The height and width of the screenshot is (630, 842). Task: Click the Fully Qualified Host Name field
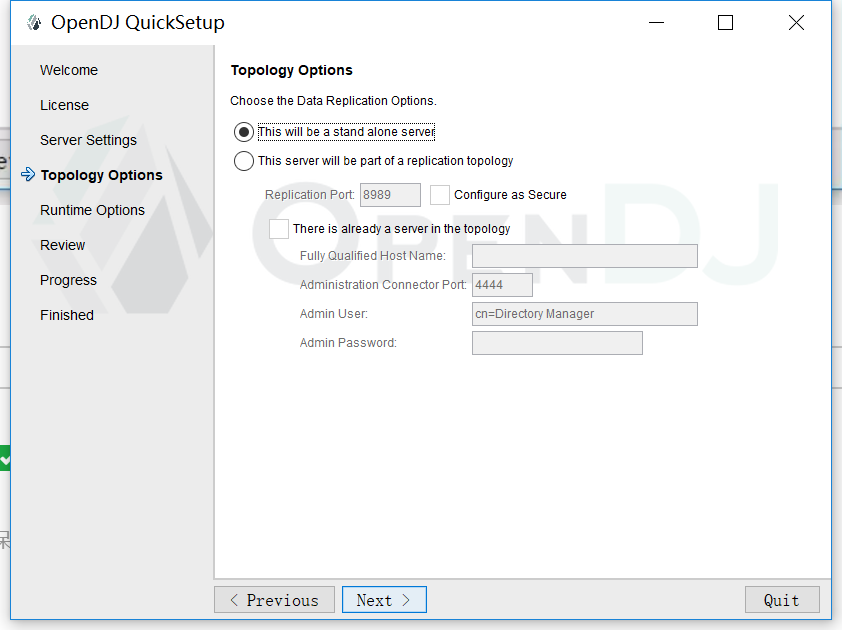(585, 256)
